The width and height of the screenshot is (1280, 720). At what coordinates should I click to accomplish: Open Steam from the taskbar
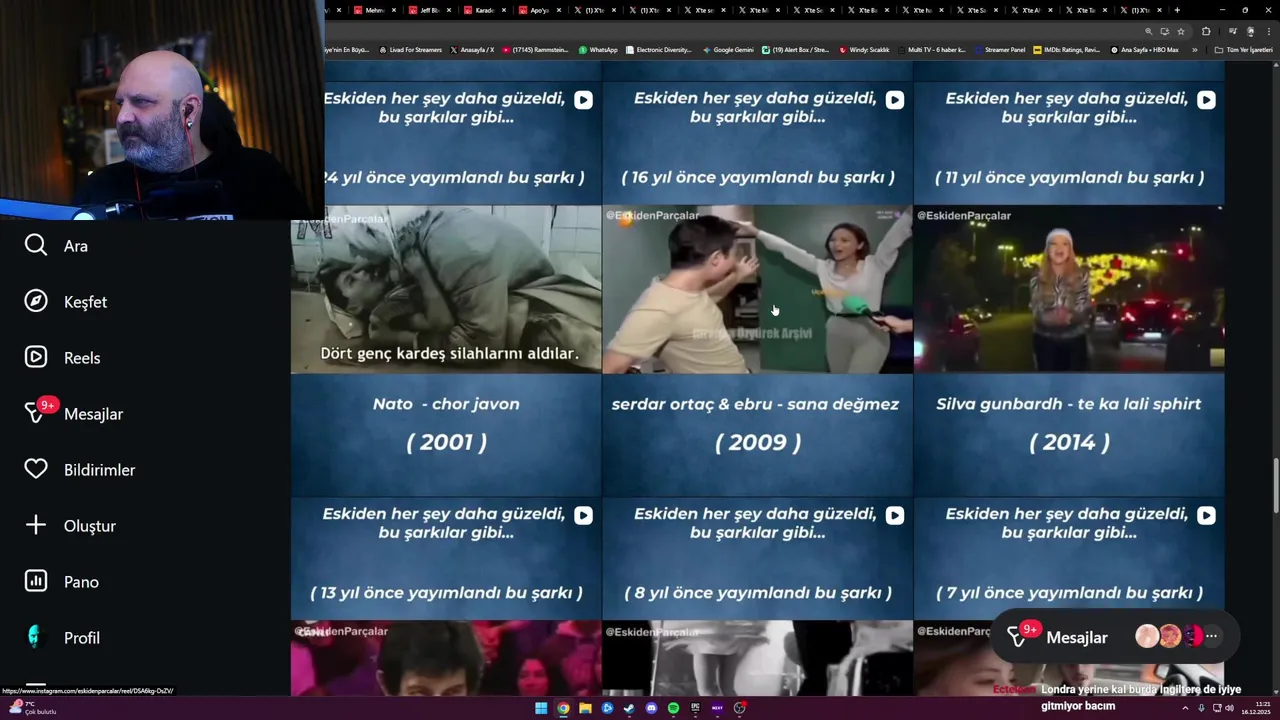629,708
